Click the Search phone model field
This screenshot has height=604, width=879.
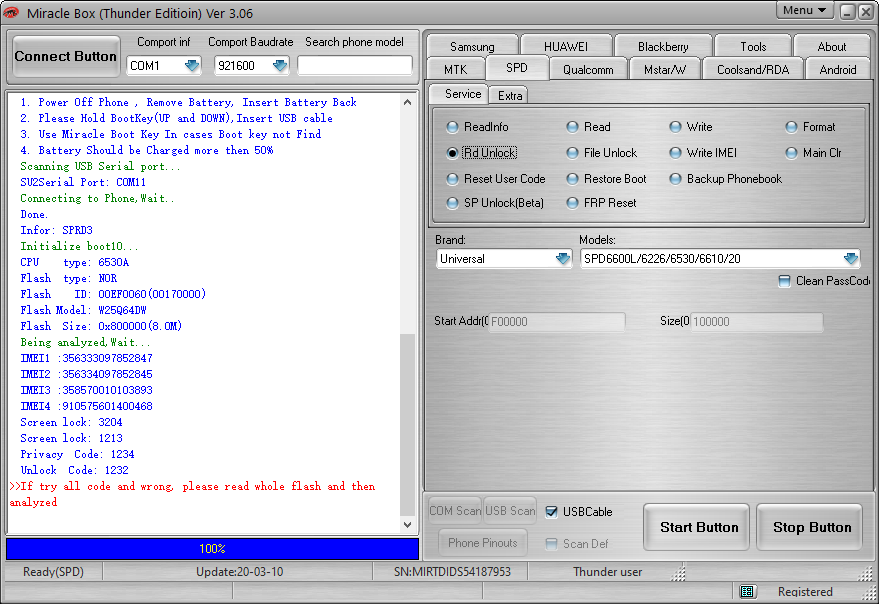[x=355, y=65]
